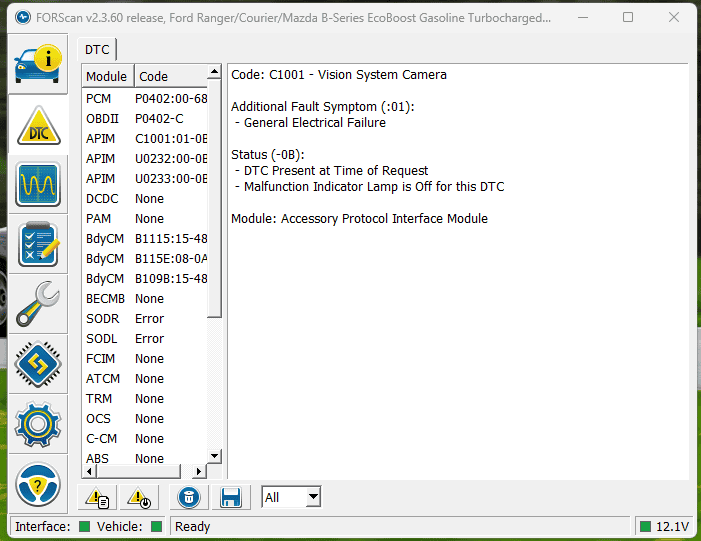Select the OCS module row
Viewport: 701px width, 541px height.
click(145, 418)
